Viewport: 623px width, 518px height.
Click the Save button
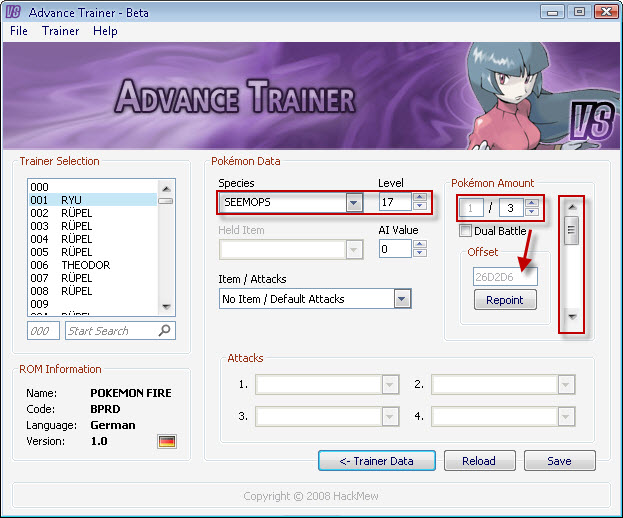tap(559, 461)
